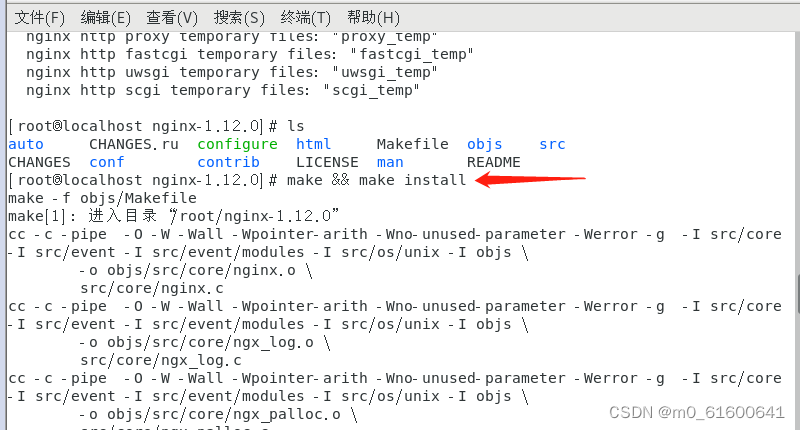Screen dimensions: 800x430
Task: Click the '"fastcgi_temp"' value
Action: pos(412,54)
